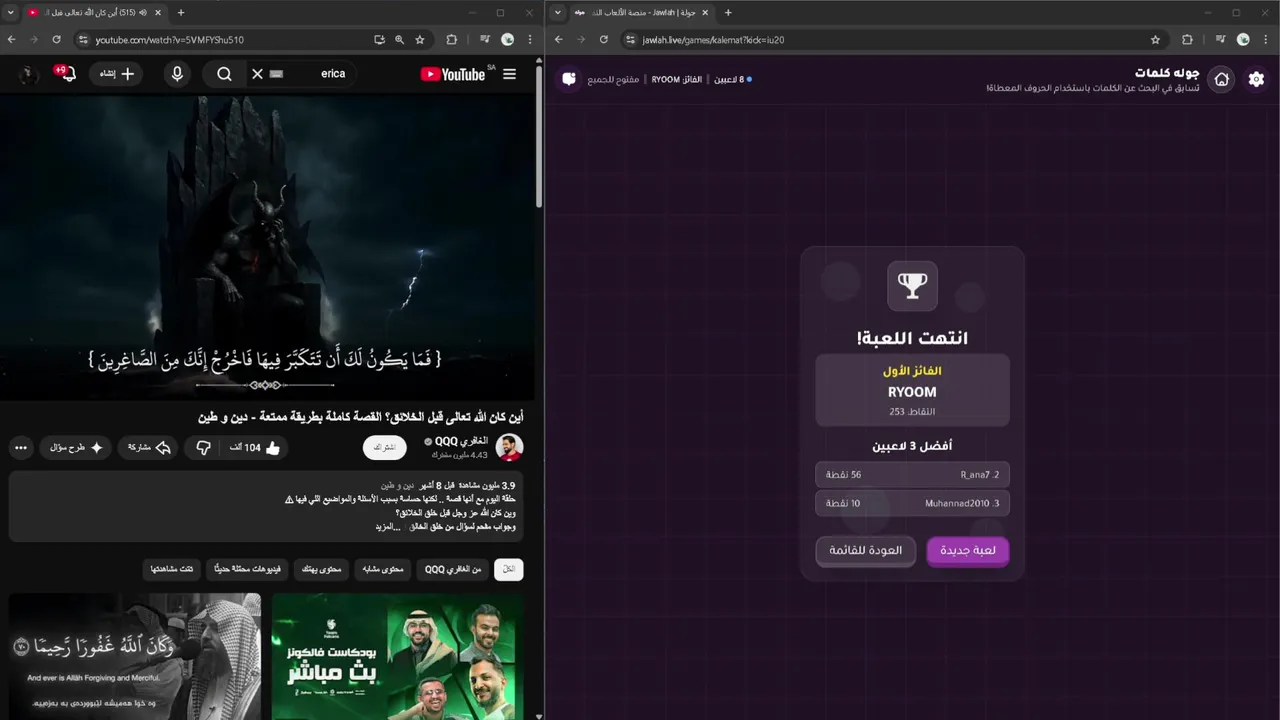Open extensions puzzle icon in YouTube window
The image size is (1280, 720).
point(451,40)
